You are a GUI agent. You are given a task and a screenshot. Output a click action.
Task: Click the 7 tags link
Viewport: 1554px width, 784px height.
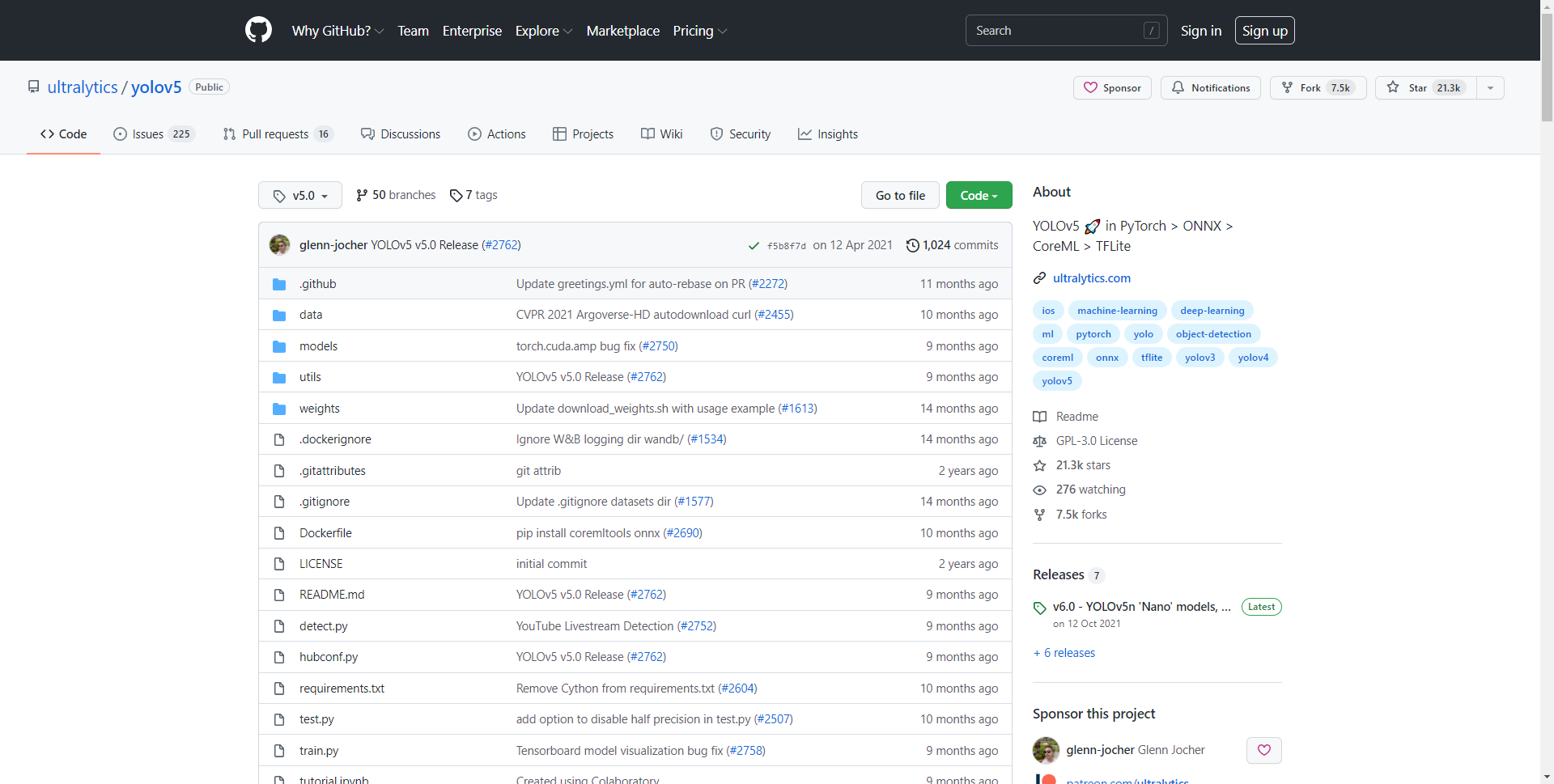pyautogui.click(x=473, y=195)
